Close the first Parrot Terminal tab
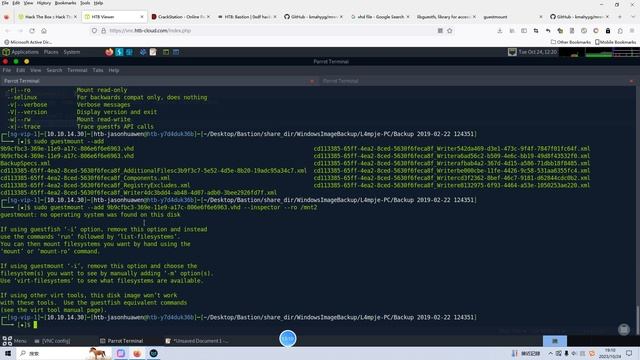The height and width of the screenshot is (360, 640). [x=312, y=81]
